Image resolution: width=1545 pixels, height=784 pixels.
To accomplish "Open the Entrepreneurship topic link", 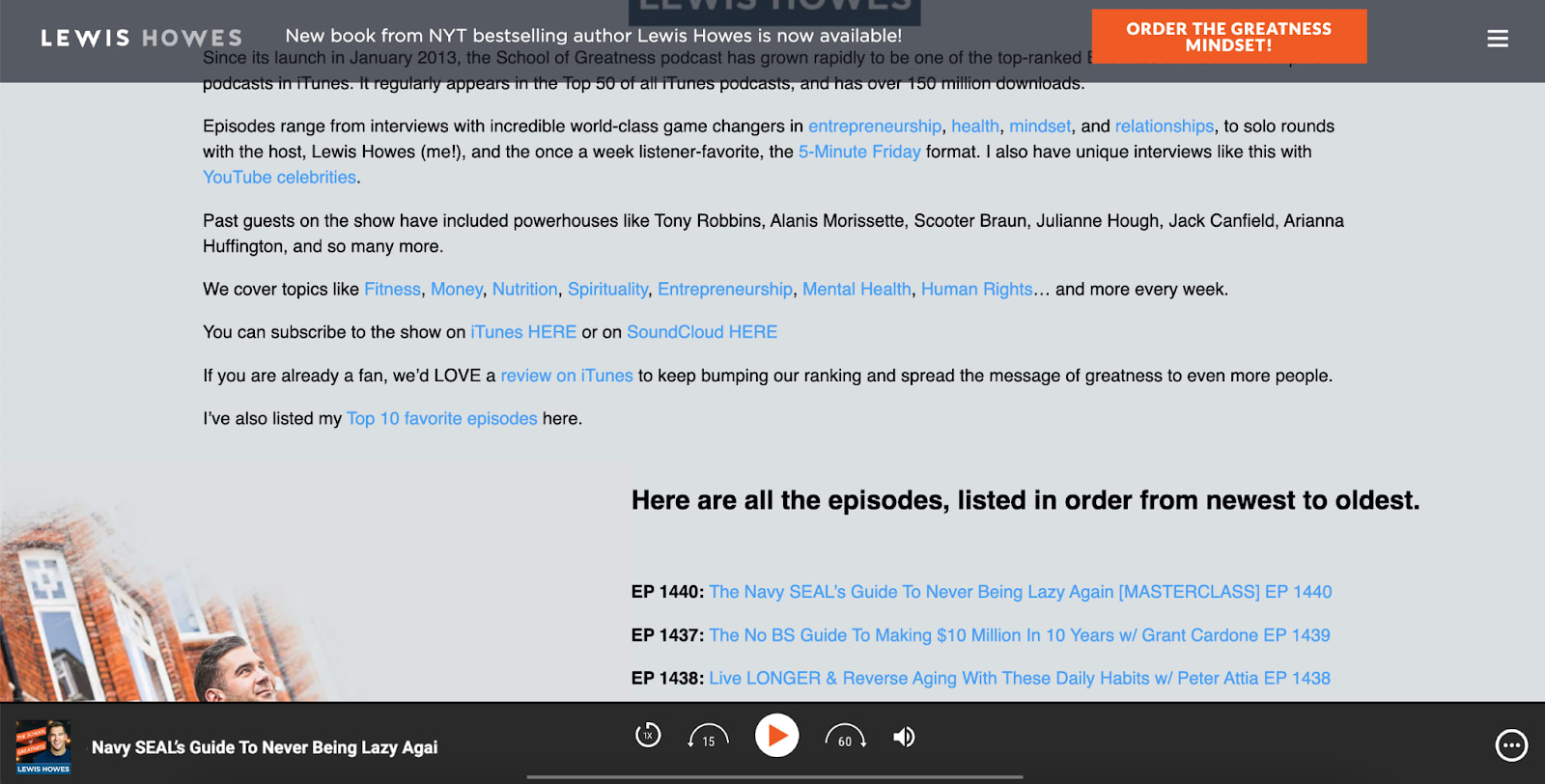I will (x=725, y=290).
